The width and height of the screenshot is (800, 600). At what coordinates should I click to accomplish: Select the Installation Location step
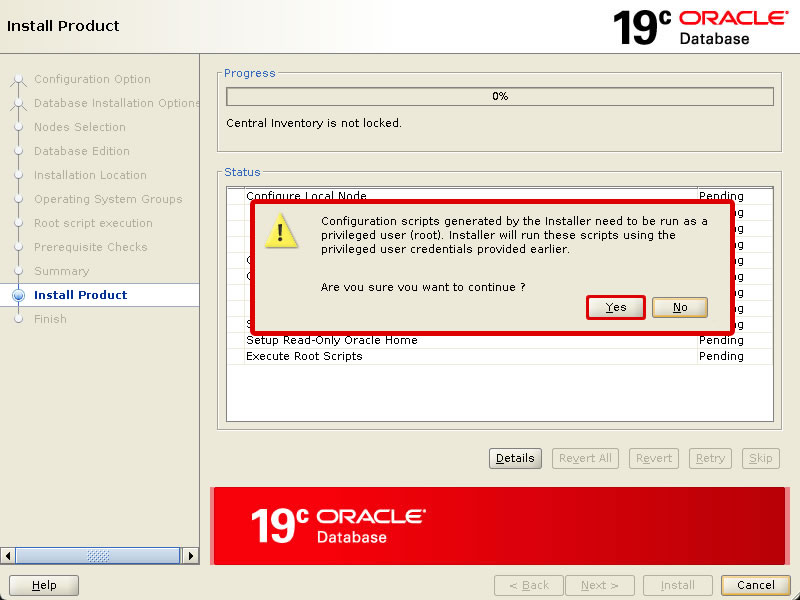point(90,175)
